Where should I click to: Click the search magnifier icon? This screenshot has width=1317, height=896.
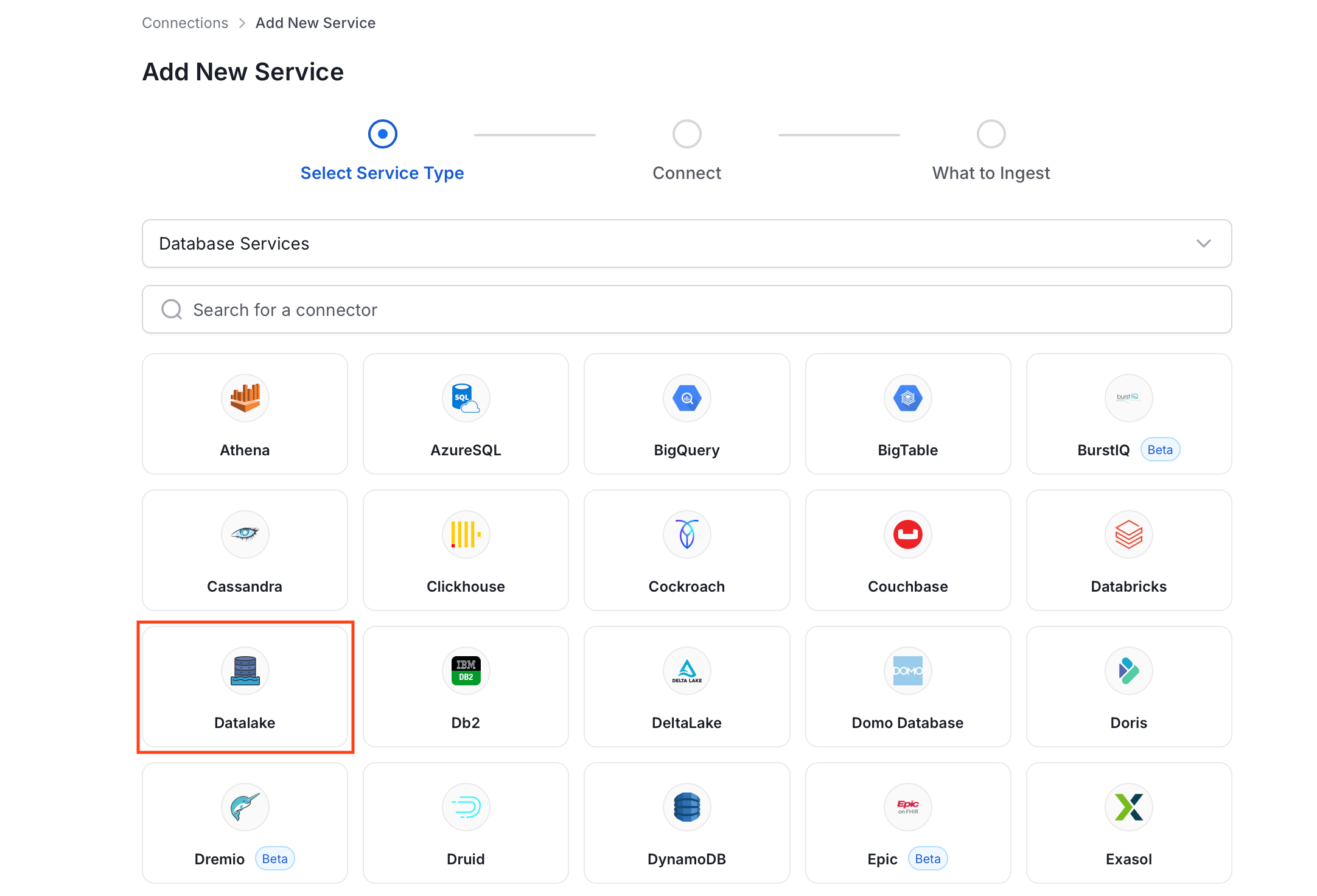pyautogui.click(x=172, y=309)
